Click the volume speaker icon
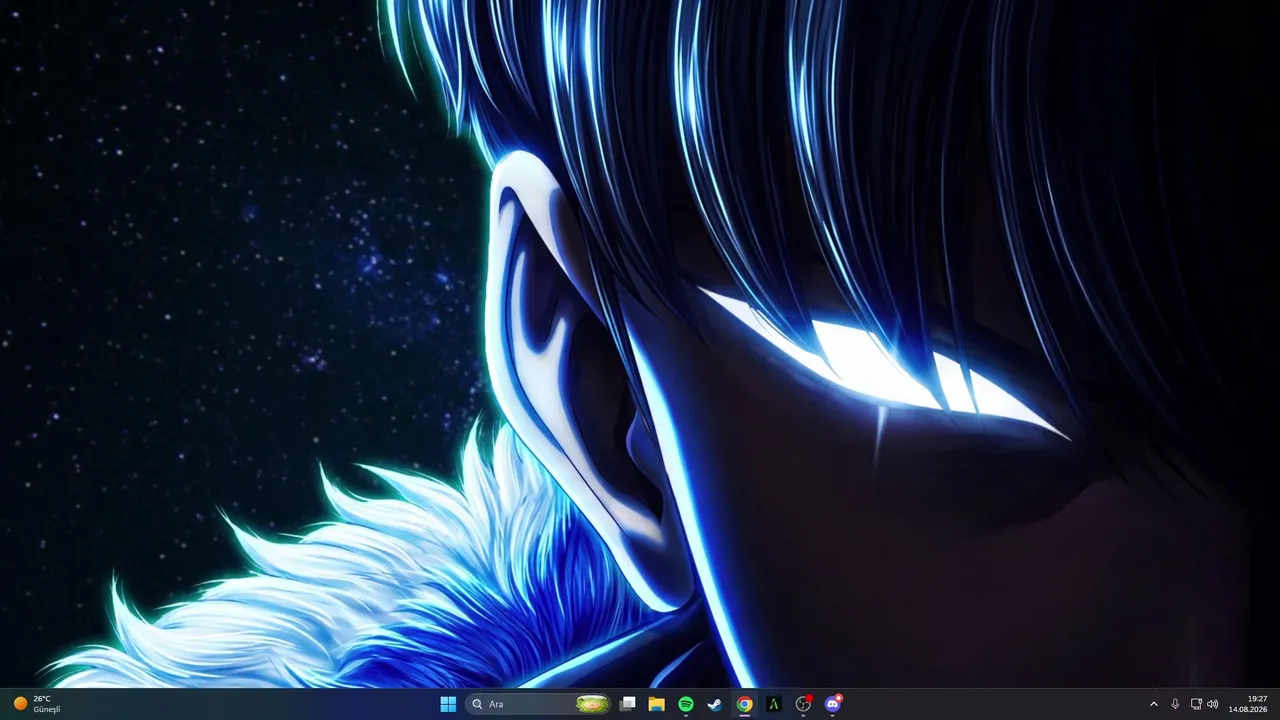Screen dimensions: 1280x720 click(1213, 704)
